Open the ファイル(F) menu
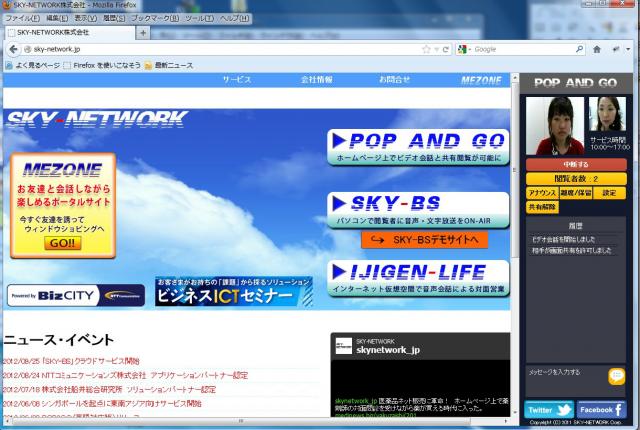The width and height of the screenshot is (640, 430). pyautogui.click(x=22, y=18)
